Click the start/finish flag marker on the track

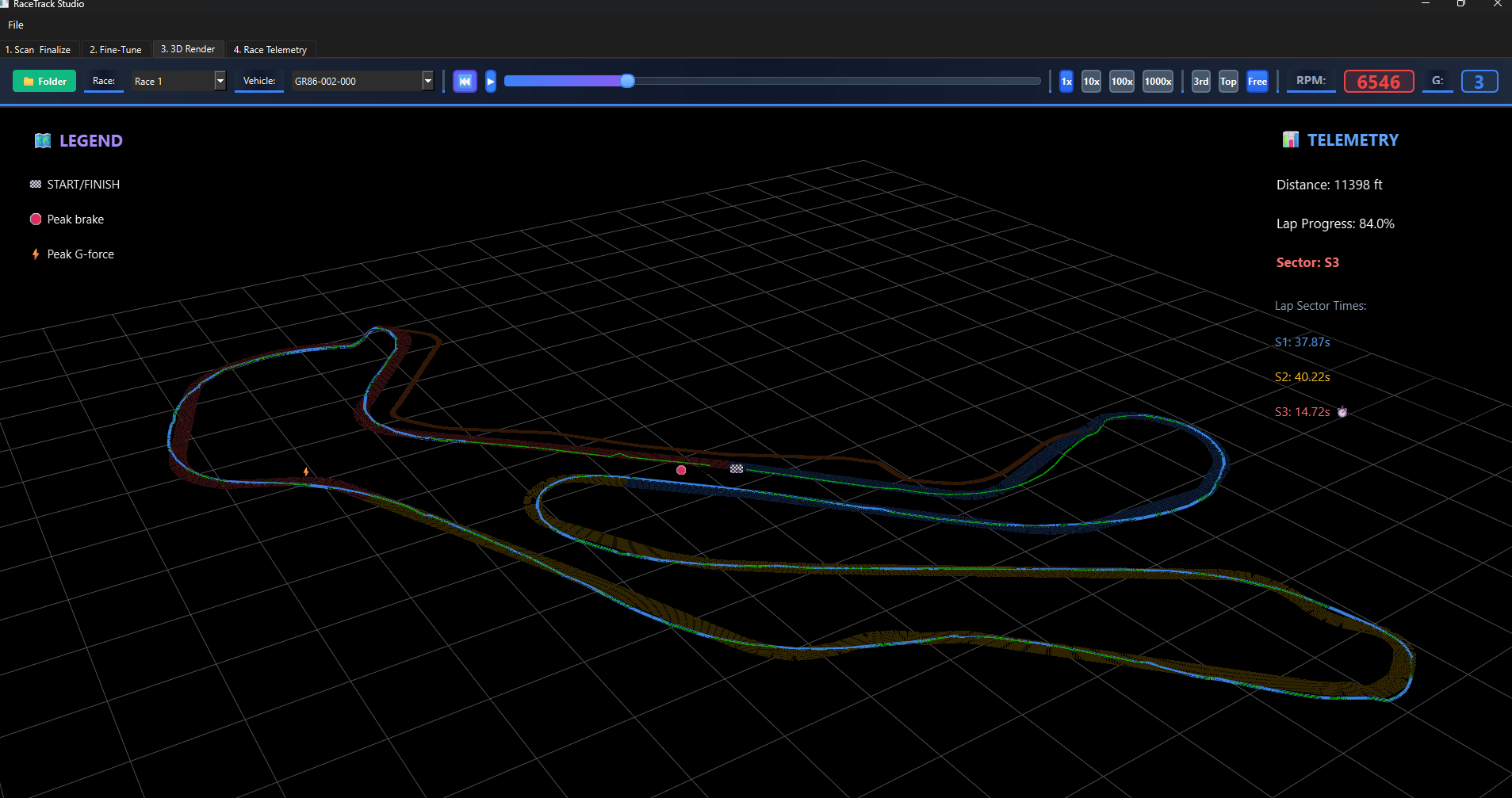[737, 468]
